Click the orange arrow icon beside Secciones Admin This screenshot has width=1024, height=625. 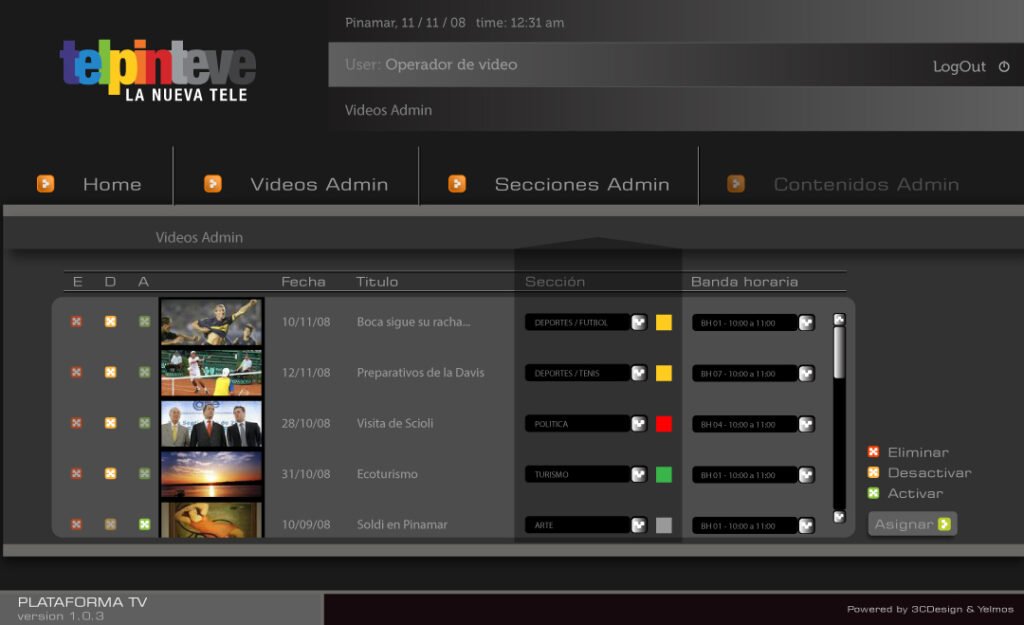(x=457, y=184)
